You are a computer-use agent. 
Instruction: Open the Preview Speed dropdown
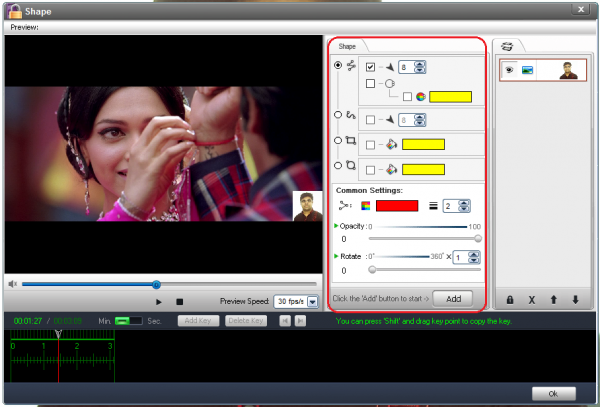pyautogui.click(x=312, y=302)
